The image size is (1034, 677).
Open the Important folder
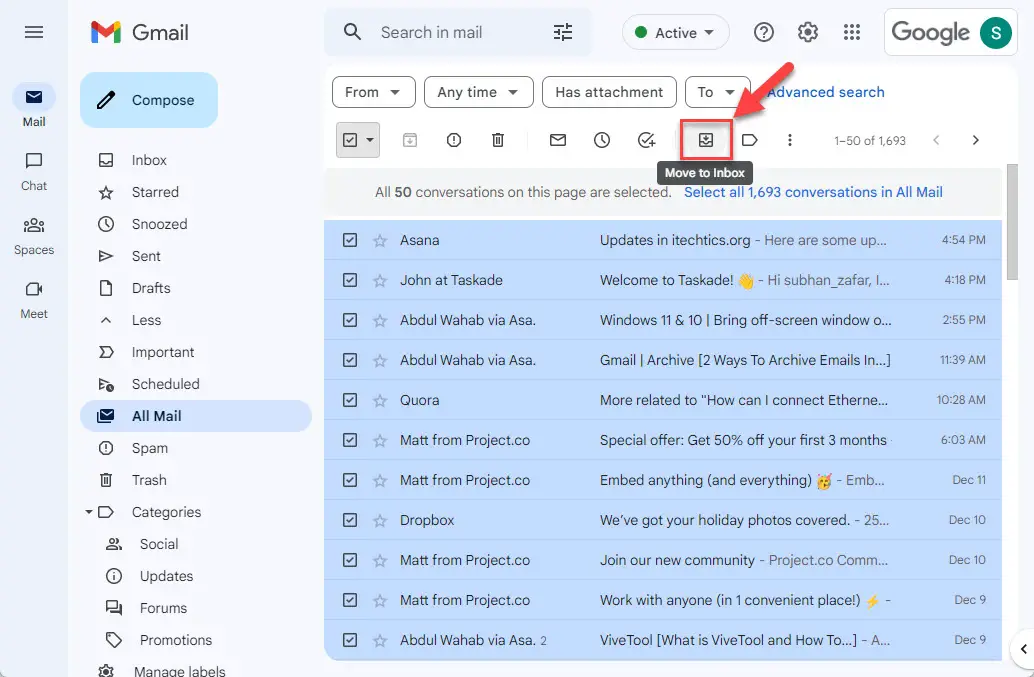click(x=195, y=352)
